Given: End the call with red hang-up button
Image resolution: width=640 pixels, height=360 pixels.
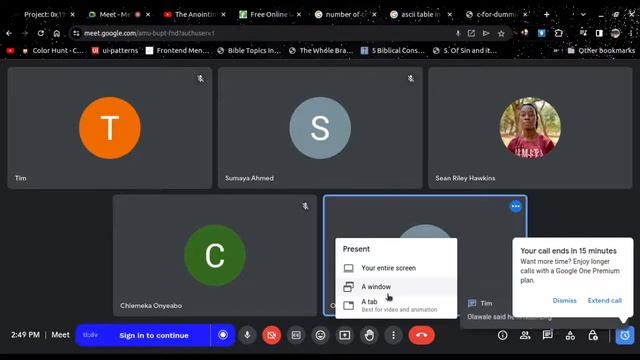Looking at the screenshot, I should click(x=422, y=335).
